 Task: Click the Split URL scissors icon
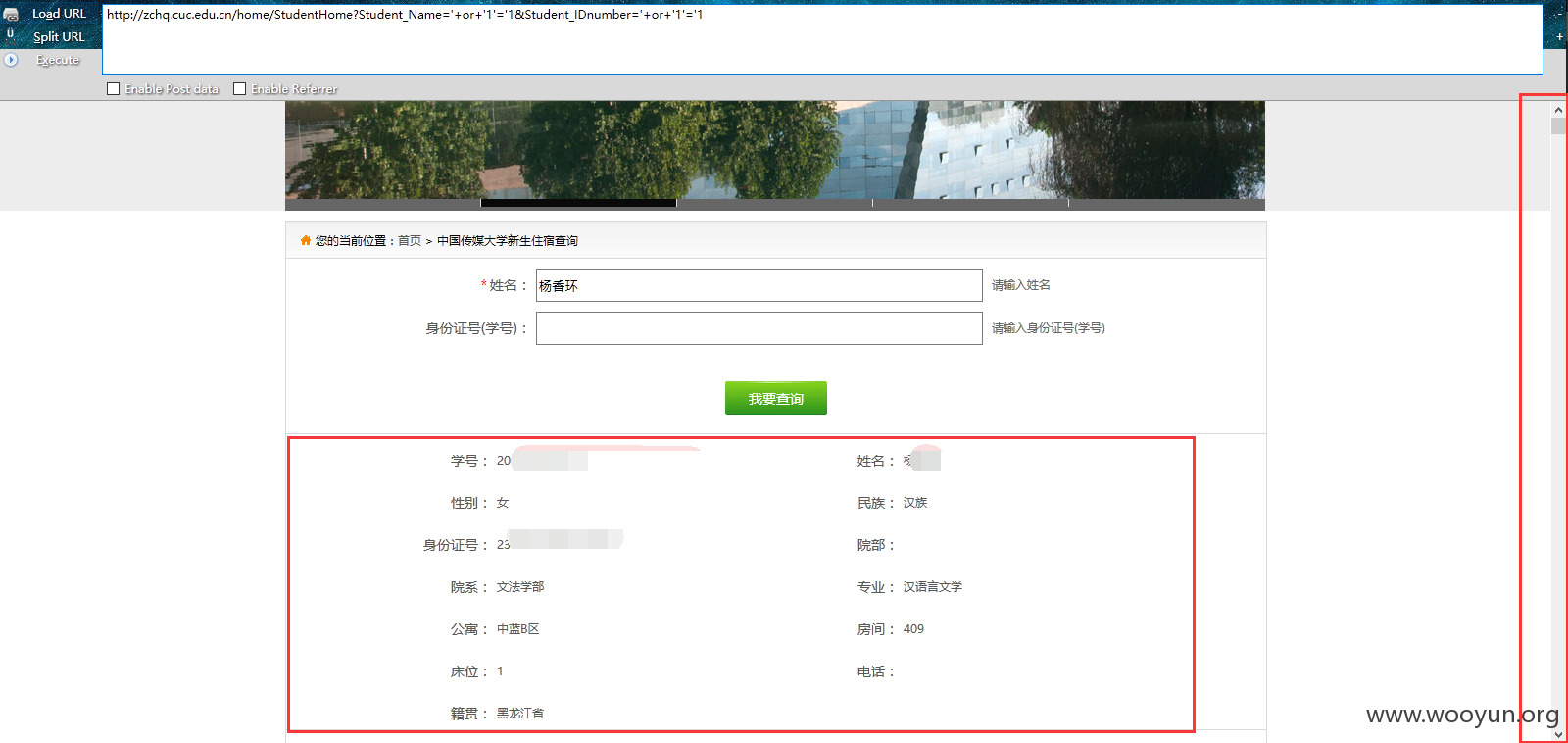pos(11,35)
